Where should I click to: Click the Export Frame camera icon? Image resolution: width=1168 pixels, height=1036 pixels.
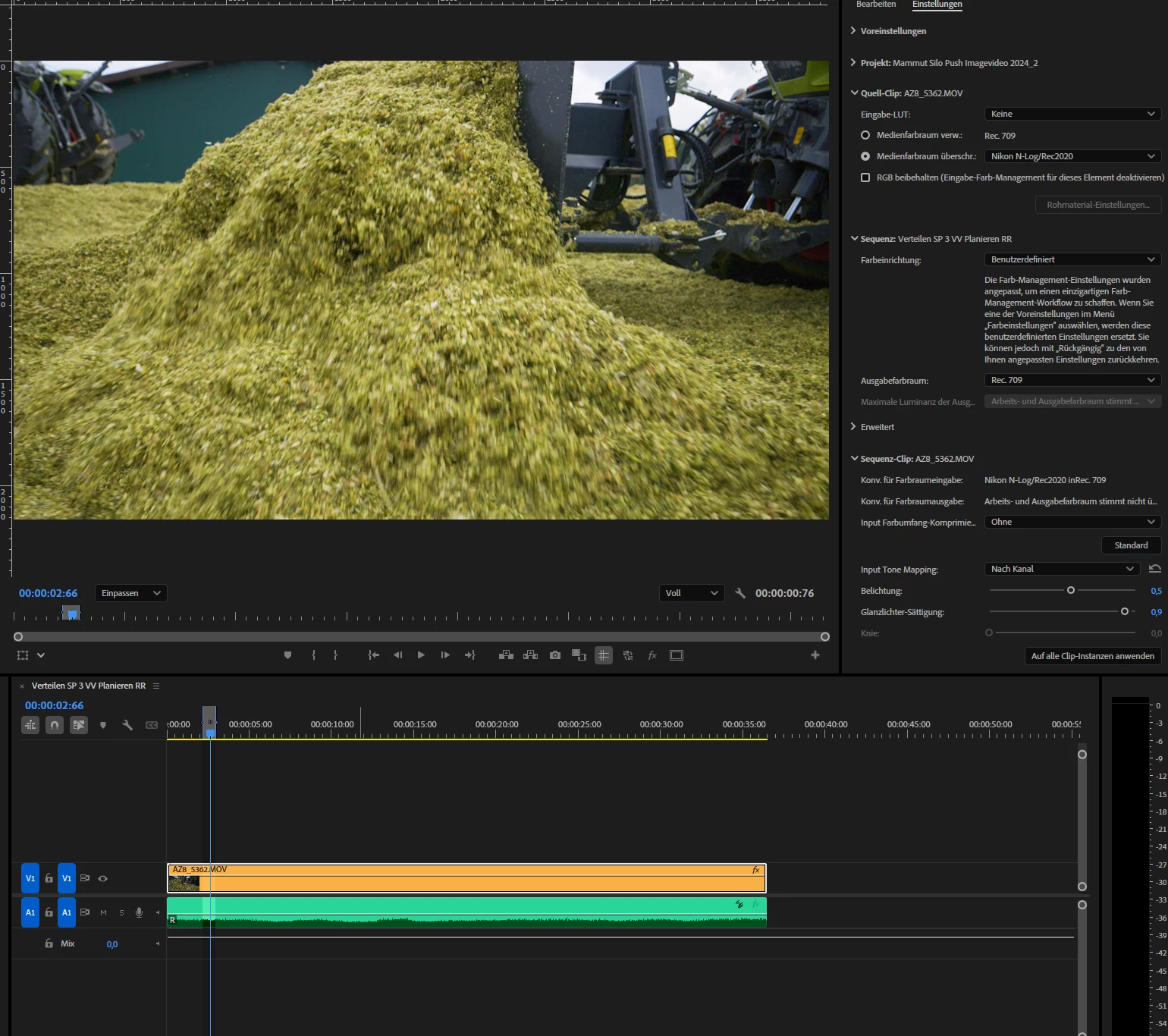[x=555, y=655]
